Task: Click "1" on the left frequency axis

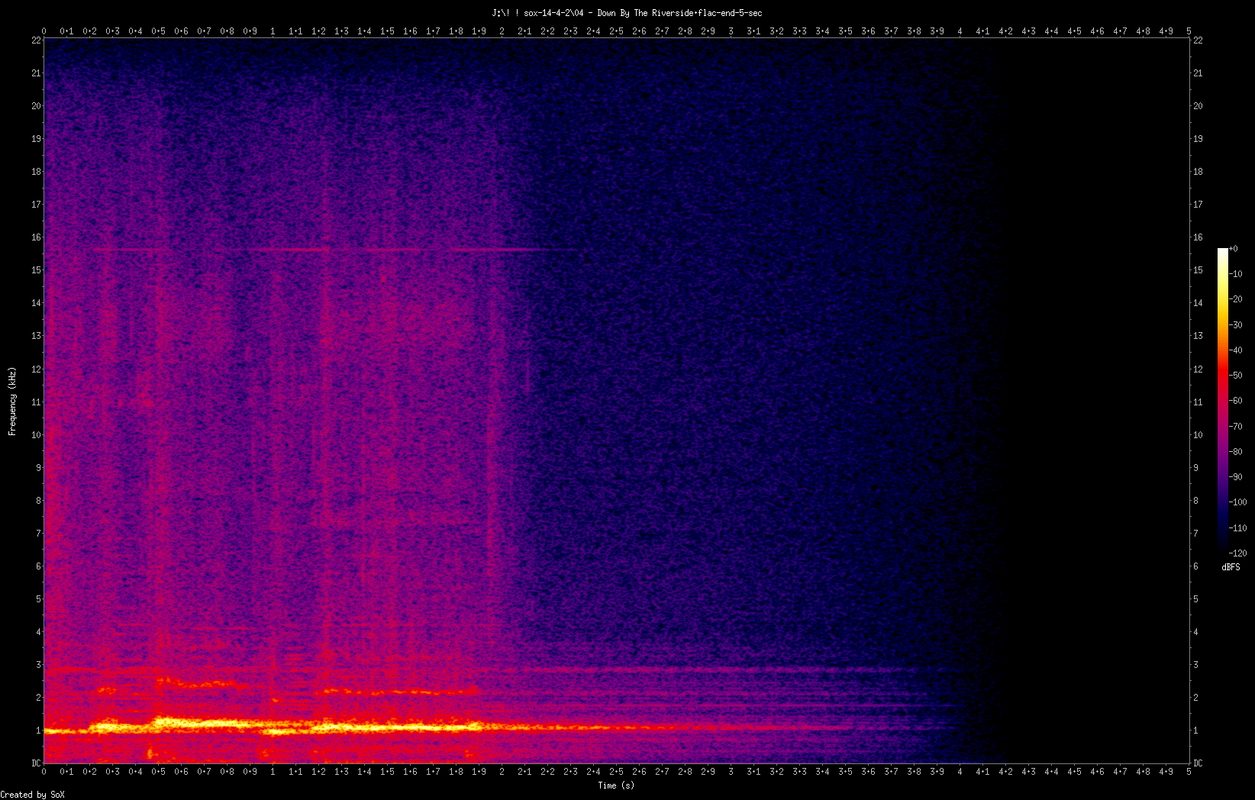Action: coord(38,730)
